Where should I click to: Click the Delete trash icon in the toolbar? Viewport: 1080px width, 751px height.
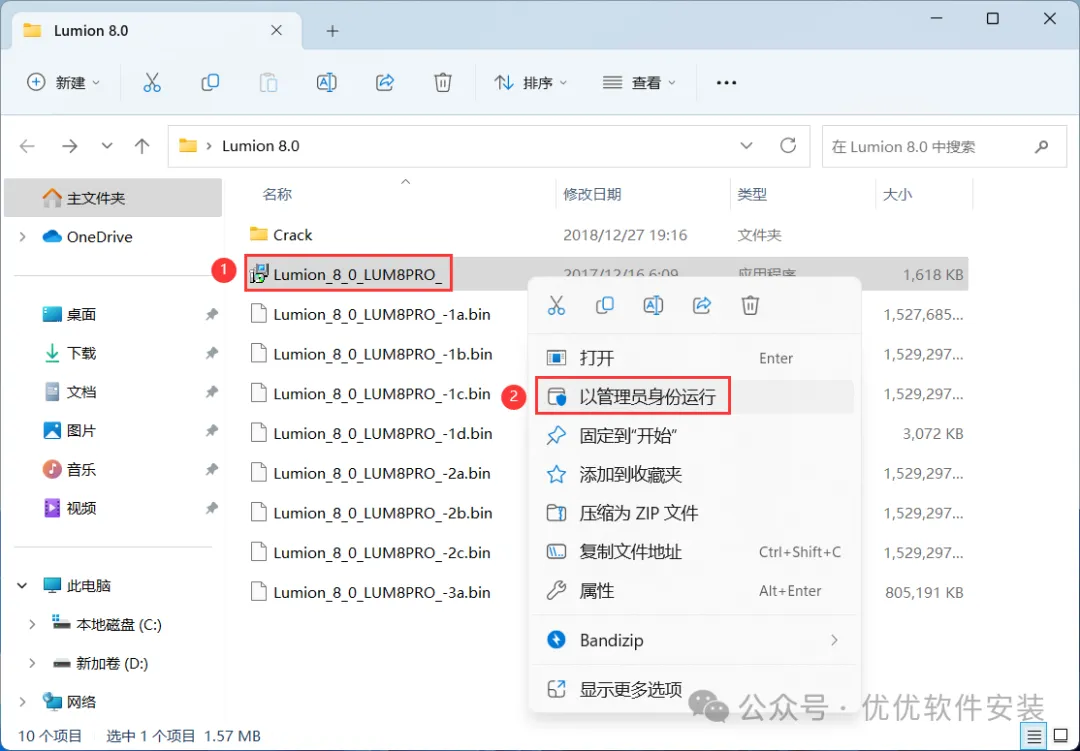coord(443,83)
